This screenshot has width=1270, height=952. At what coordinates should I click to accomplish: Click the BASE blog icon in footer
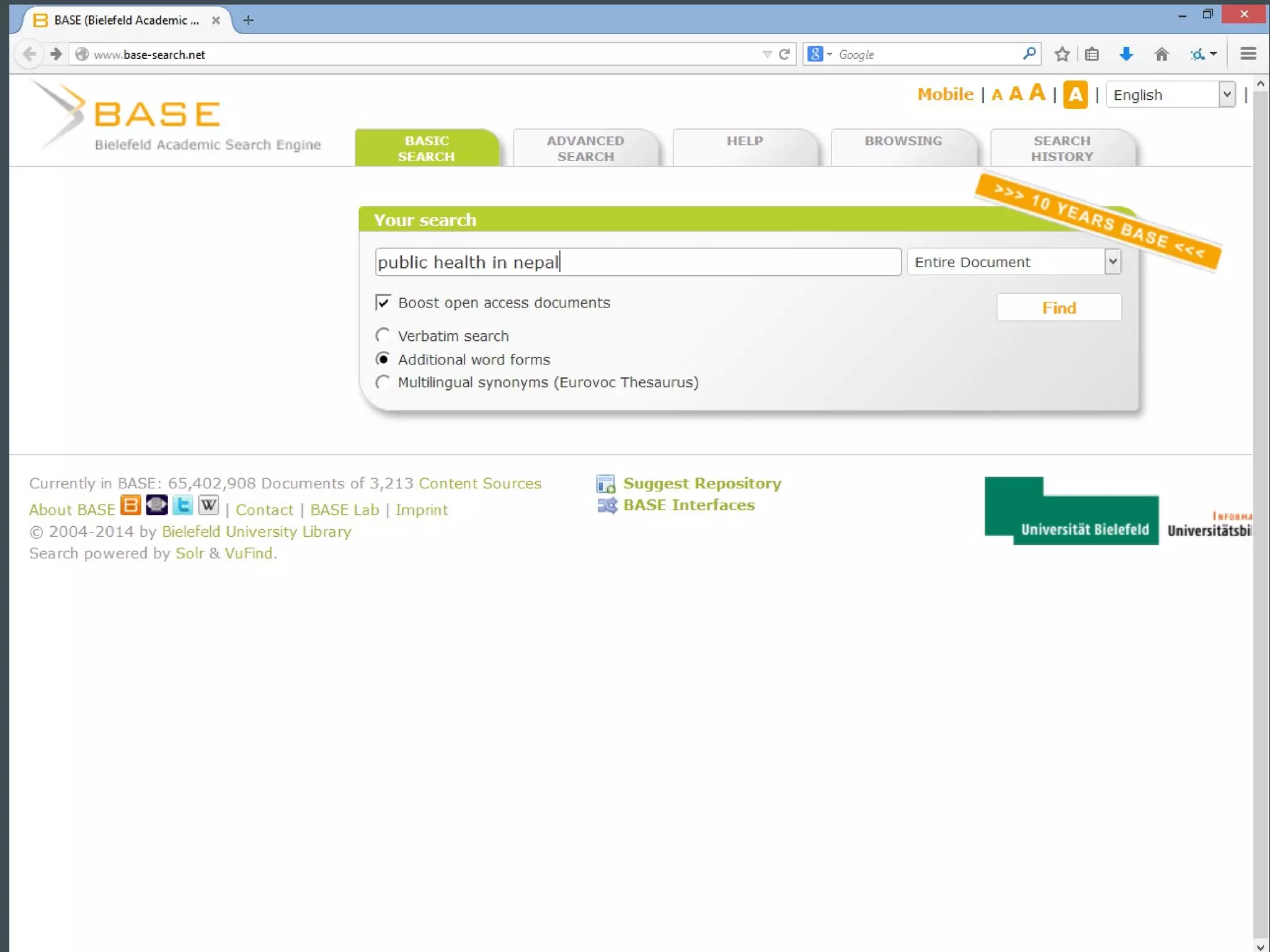[x=130, y=506]
